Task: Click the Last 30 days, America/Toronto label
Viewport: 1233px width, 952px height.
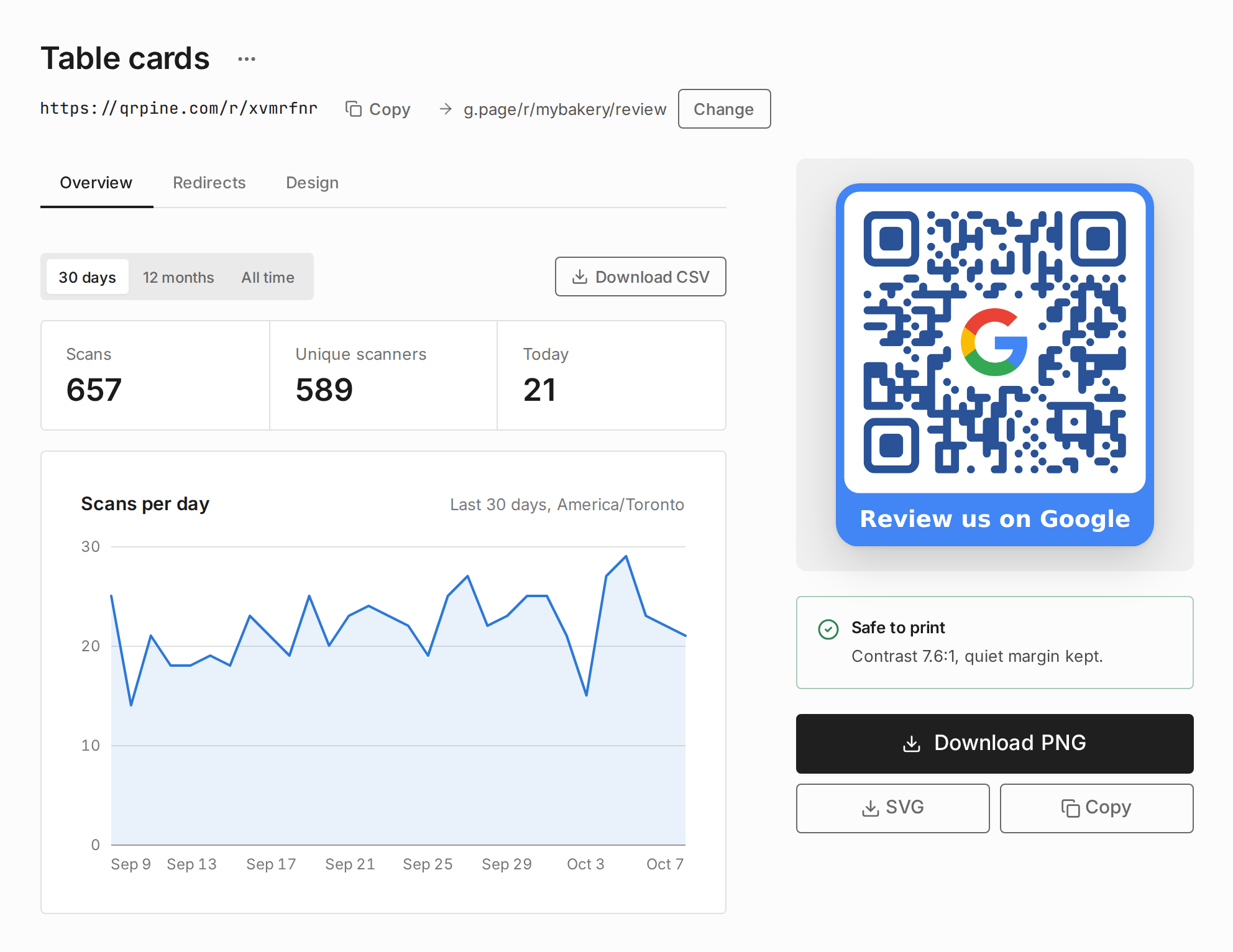Action: tap(567, 505)
